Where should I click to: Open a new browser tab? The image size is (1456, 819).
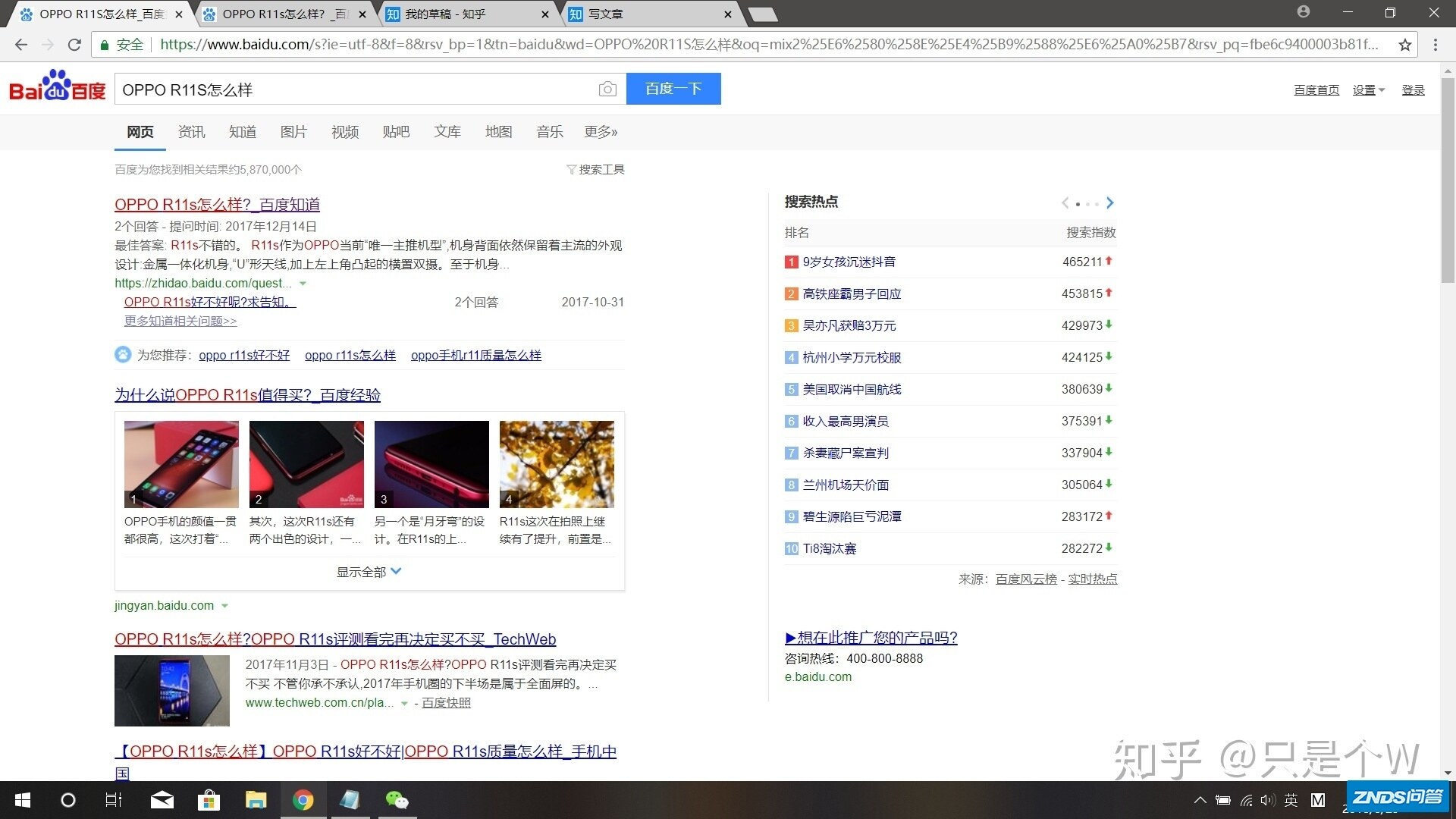[x=762, y=14]
